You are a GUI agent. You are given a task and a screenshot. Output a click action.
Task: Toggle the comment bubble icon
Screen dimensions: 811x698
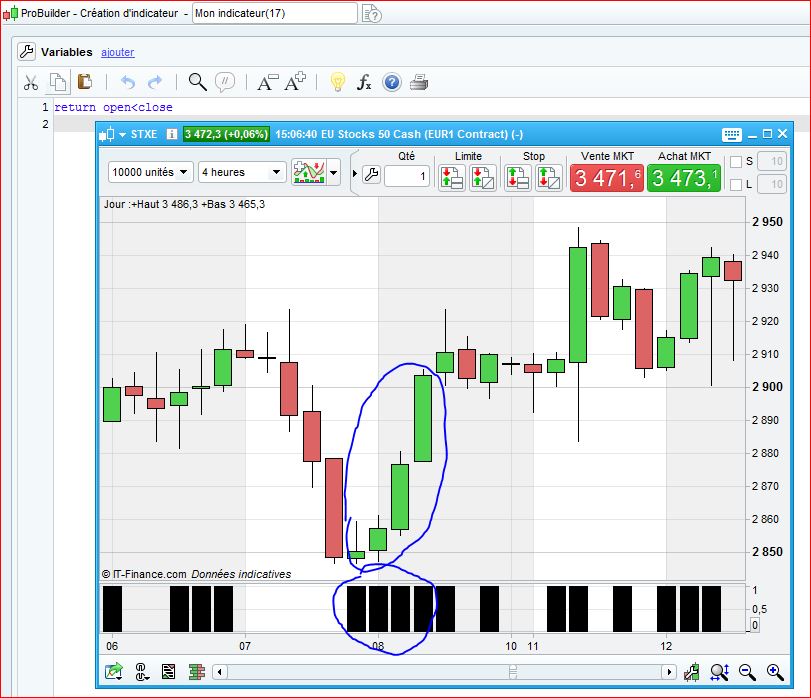click(224, 82)
